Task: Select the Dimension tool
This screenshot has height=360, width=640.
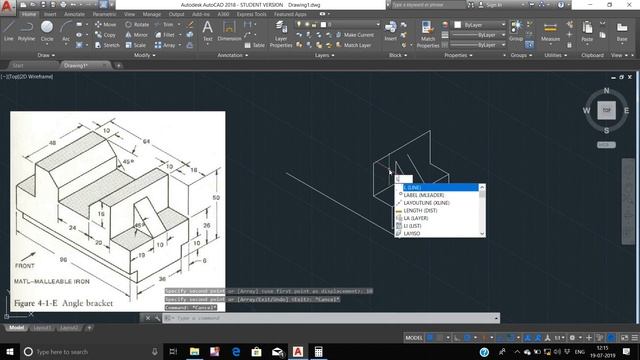Action: point(229,31)
